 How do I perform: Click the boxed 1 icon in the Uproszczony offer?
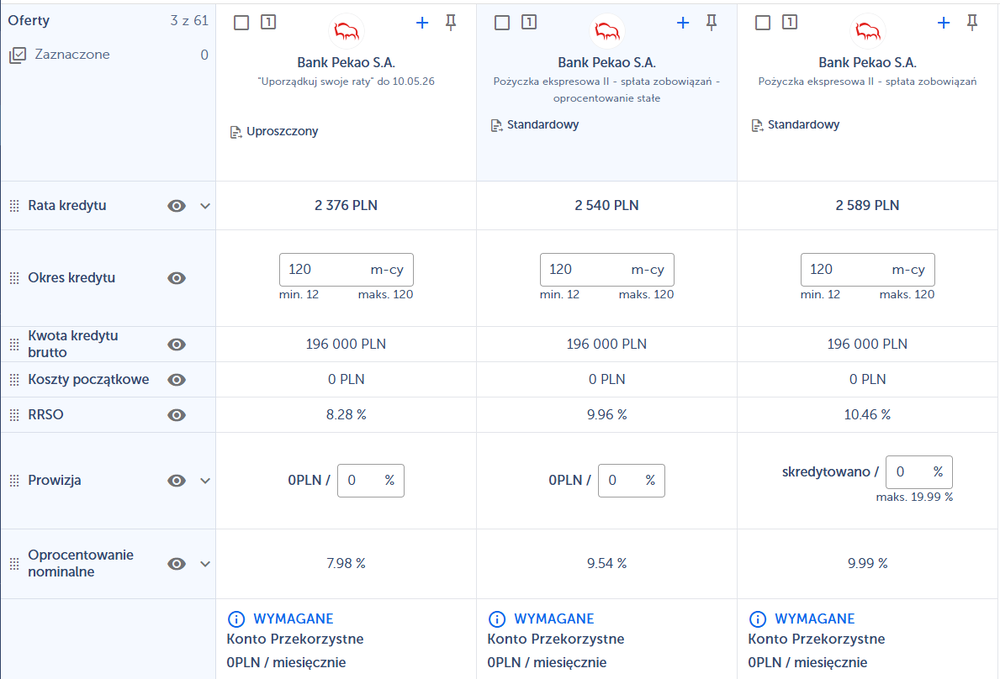[x=268, y=22]
